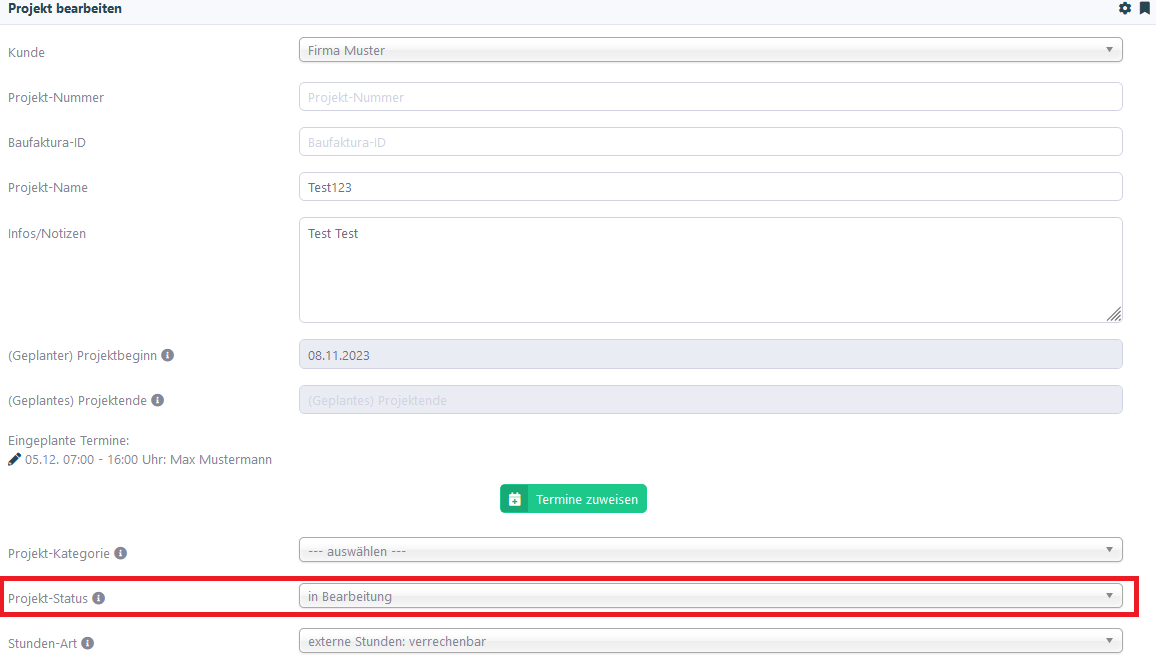
Task: Click the Projekt-Kategorie label text
Action: [x=59, y=554]
